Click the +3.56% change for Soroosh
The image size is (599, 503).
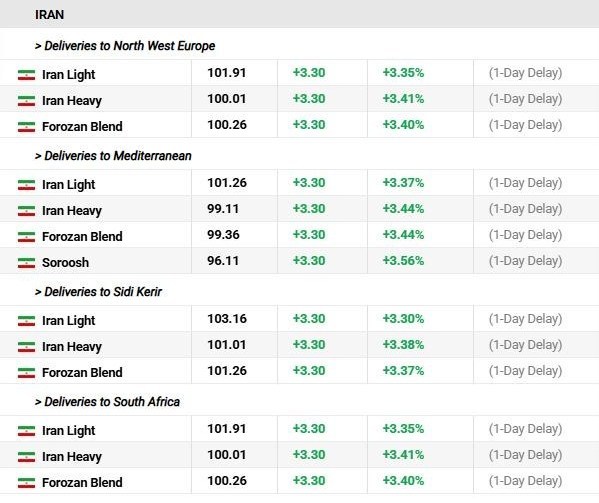click(x=403, y=261)
